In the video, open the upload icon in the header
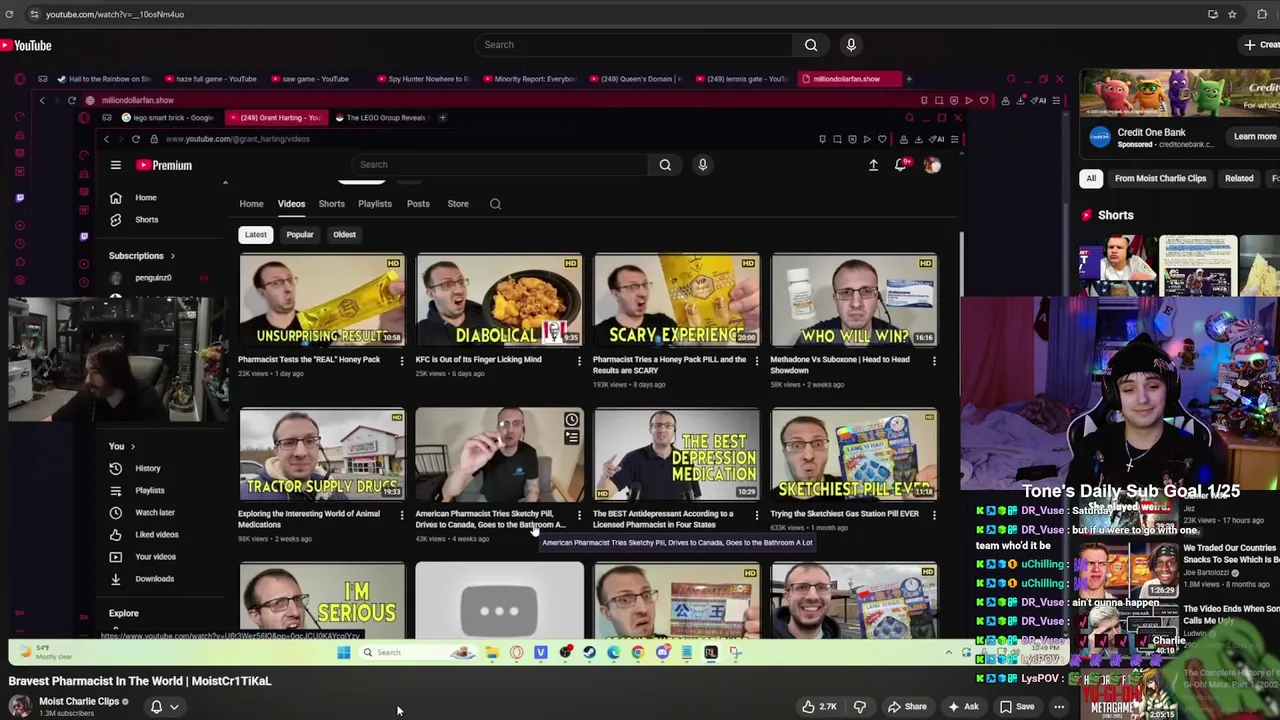Image resolution: width=1280 pixels, height=720 pixels. [873, 165]
